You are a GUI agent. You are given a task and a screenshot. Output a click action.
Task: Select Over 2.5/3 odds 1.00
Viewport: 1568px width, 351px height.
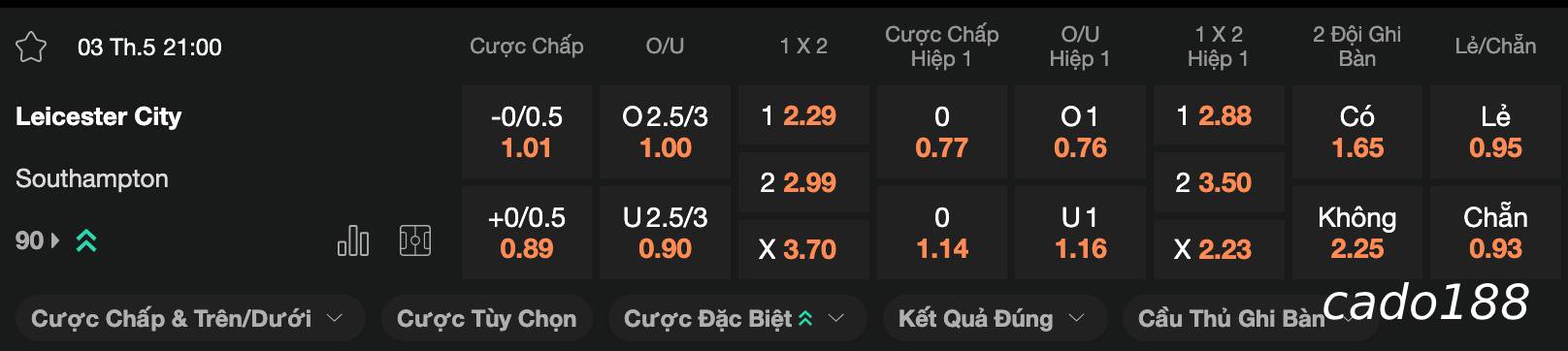tap(666, 132)
